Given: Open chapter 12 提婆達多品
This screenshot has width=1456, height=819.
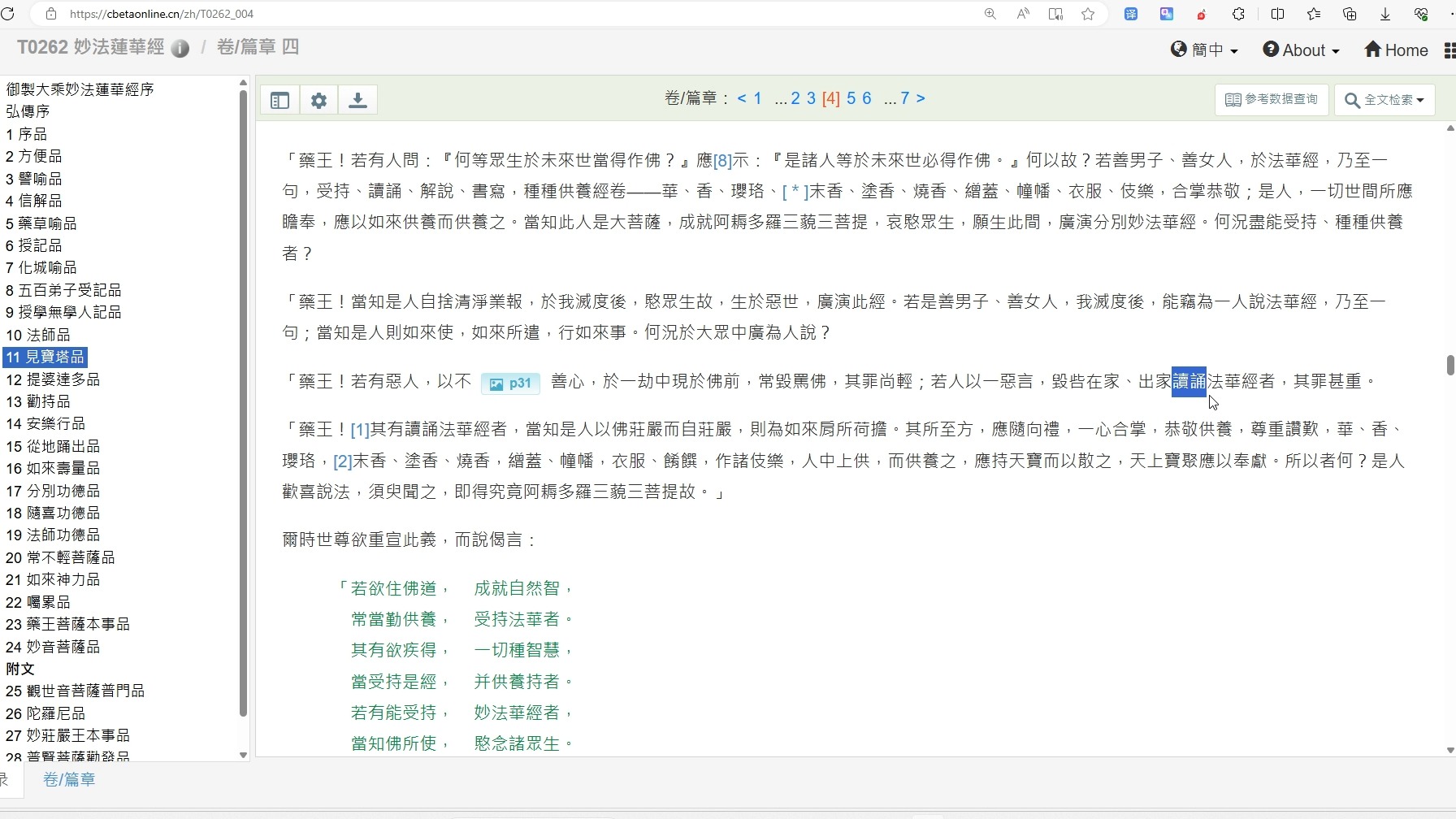Looking at the screenshot, I should point(53,379).
